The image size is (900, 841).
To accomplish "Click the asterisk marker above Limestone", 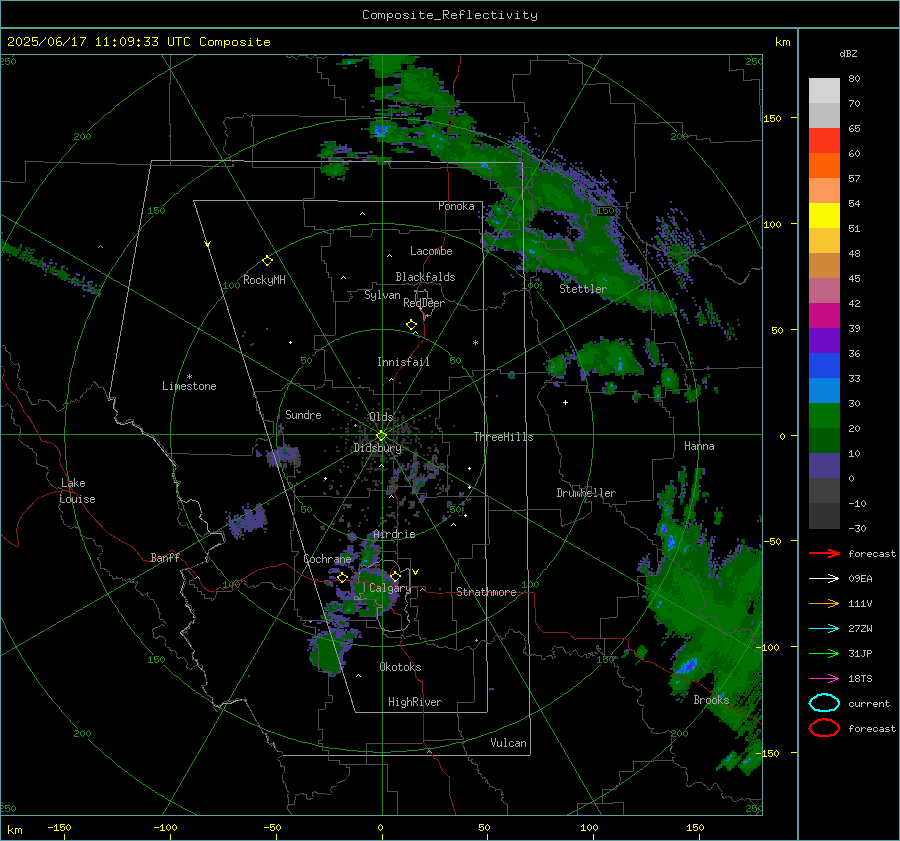I will 189,377.
